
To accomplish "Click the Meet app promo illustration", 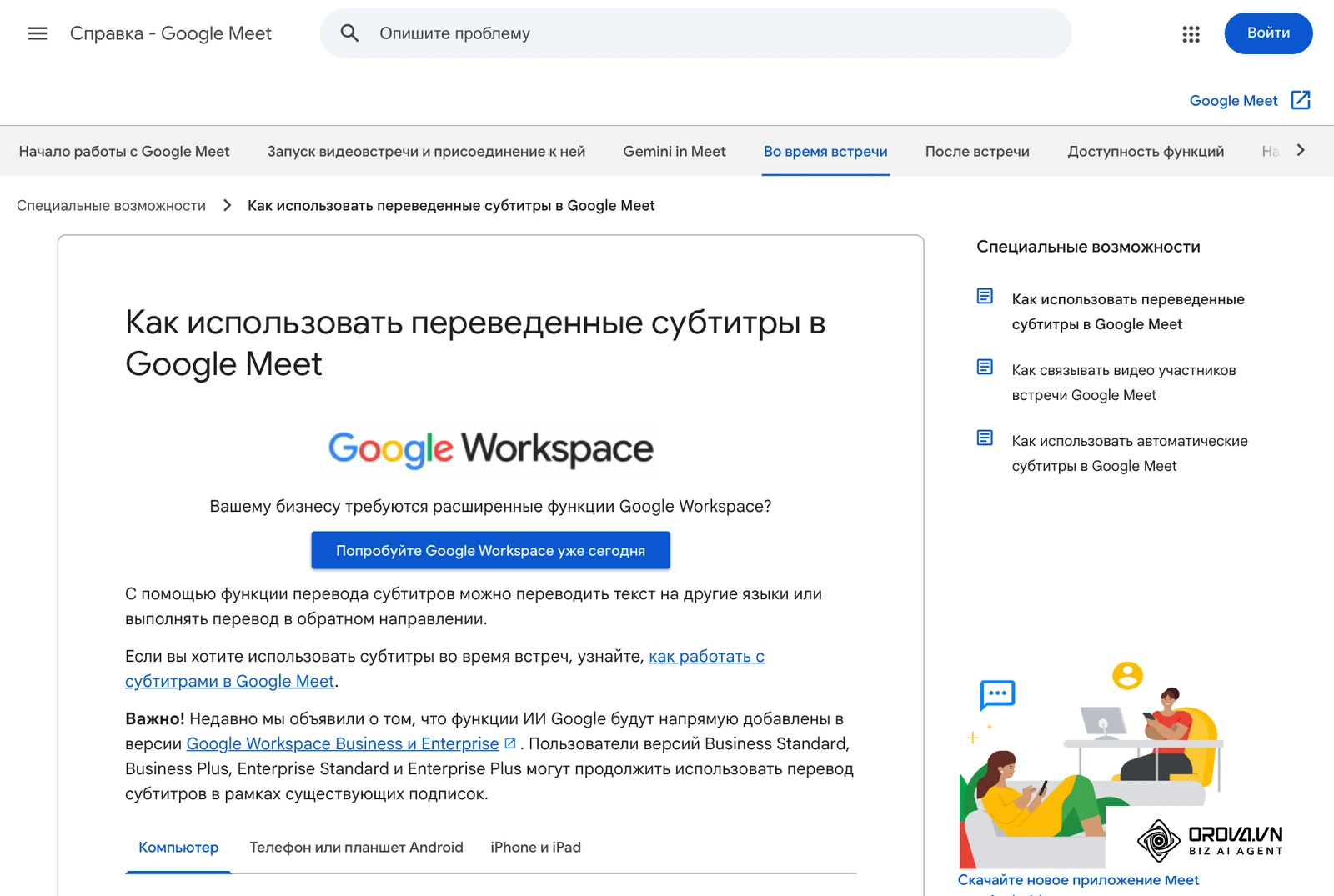I will [x=1092, y=765].
